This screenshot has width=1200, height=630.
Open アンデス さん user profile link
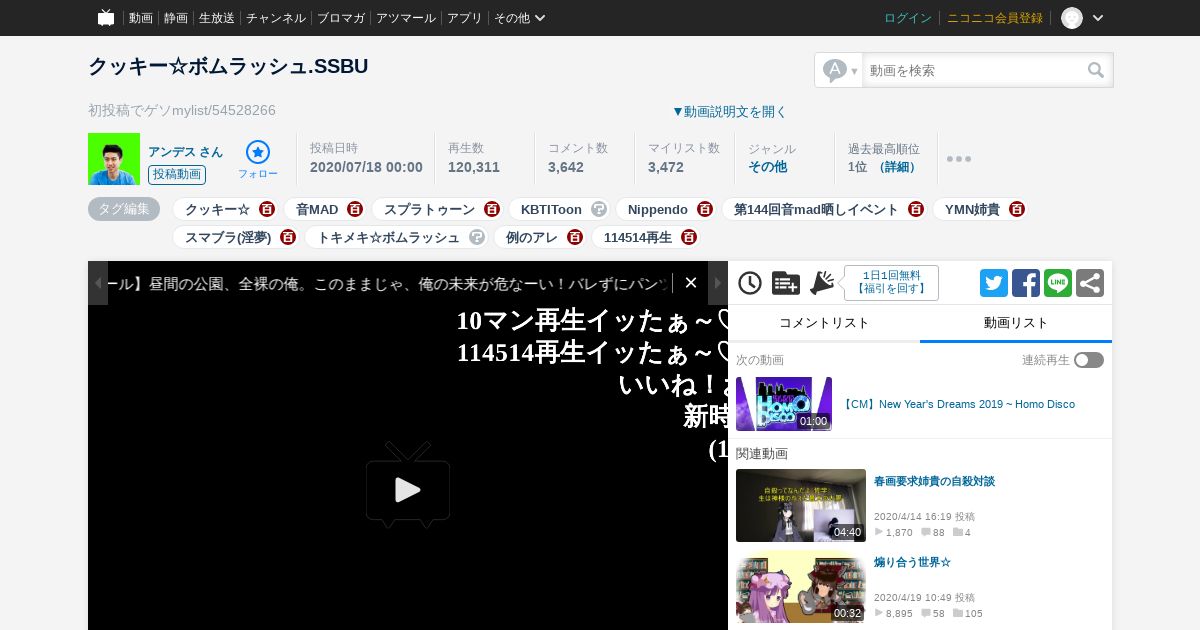click(185, 152)
